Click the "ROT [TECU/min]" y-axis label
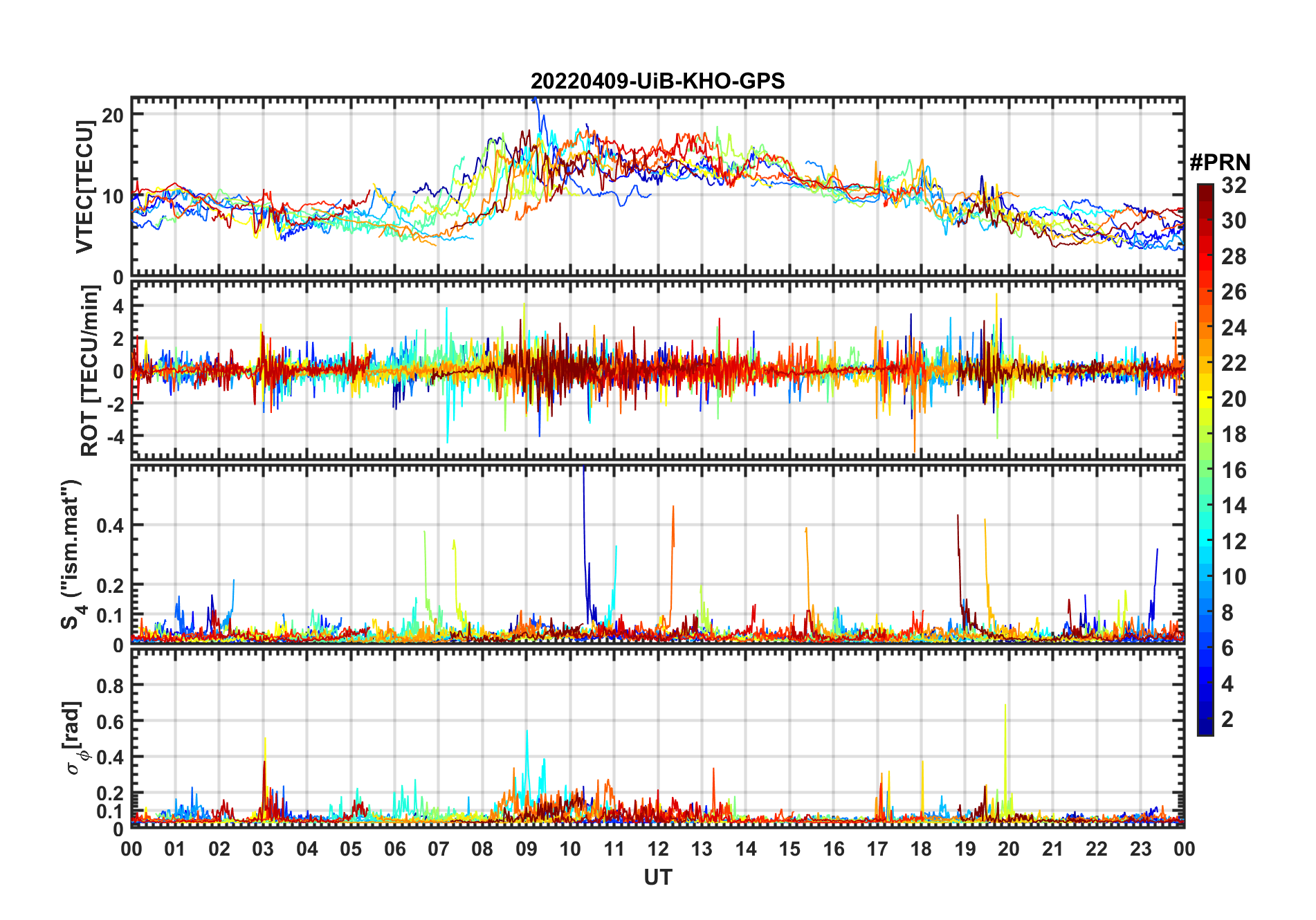This screenshot has width=1316, height=920. tap(89, 371)
